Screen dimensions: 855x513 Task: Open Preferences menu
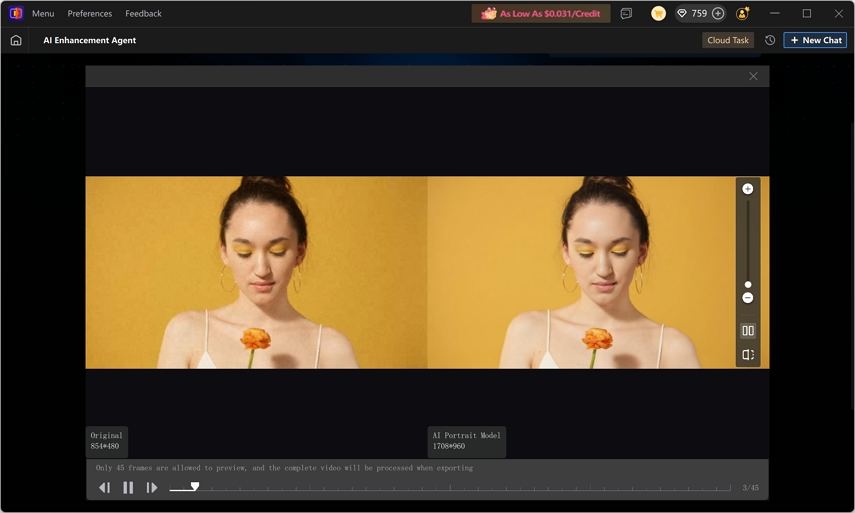(x=90, y=14)
